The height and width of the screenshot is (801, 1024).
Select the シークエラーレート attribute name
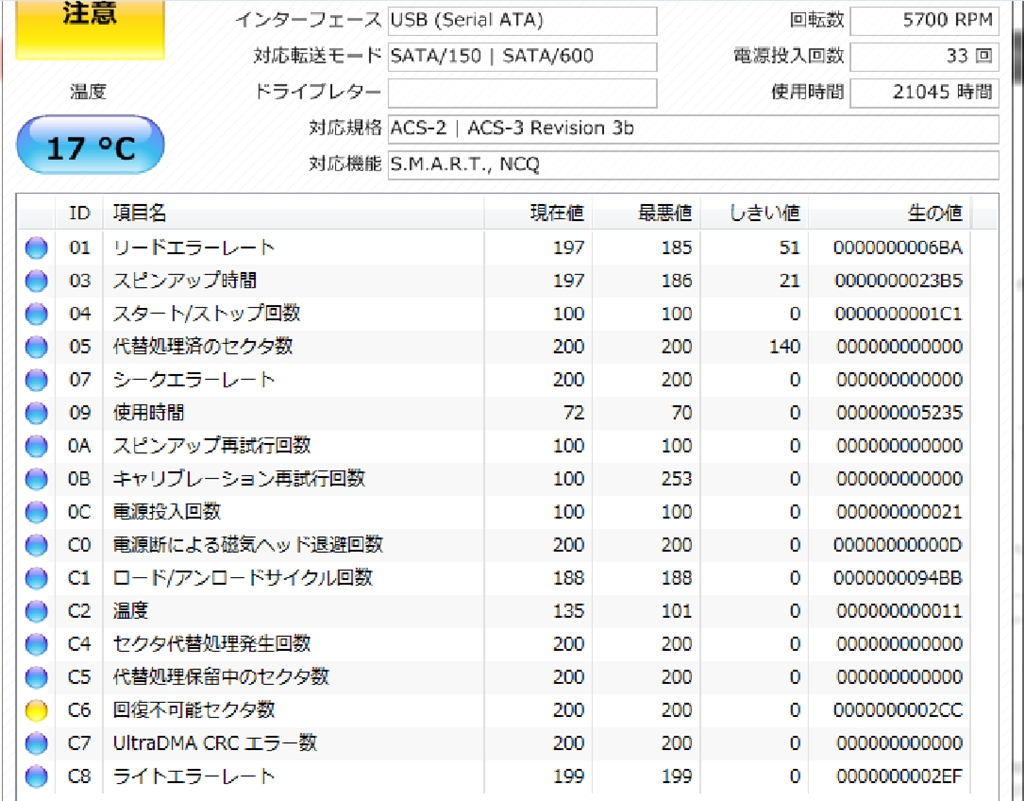click(x=193, y=380)
